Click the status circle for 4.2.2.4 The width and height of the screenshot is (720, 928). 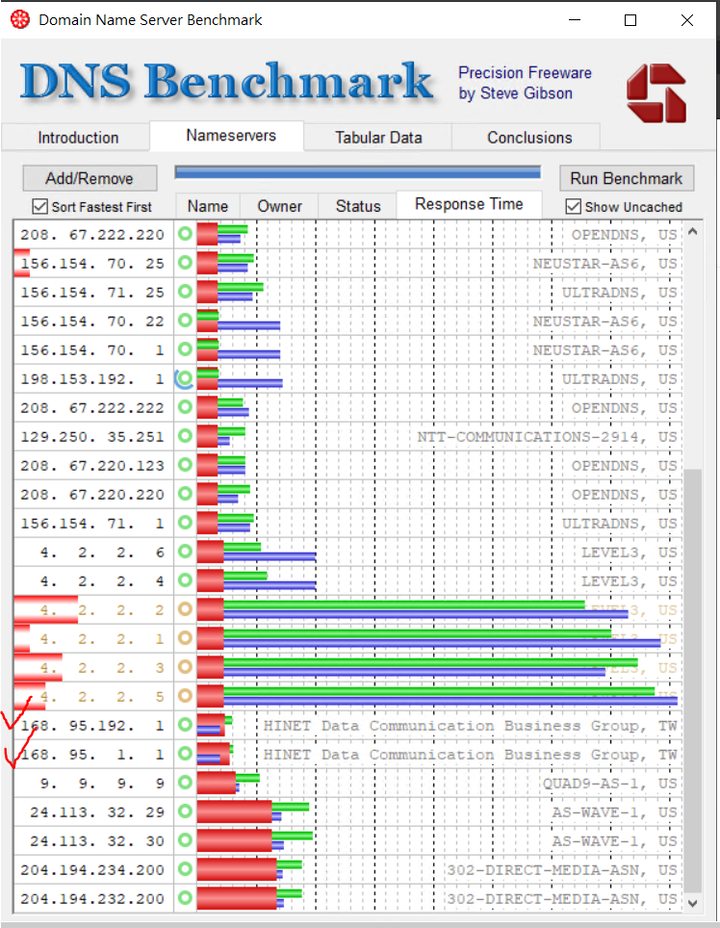point(185,580)
